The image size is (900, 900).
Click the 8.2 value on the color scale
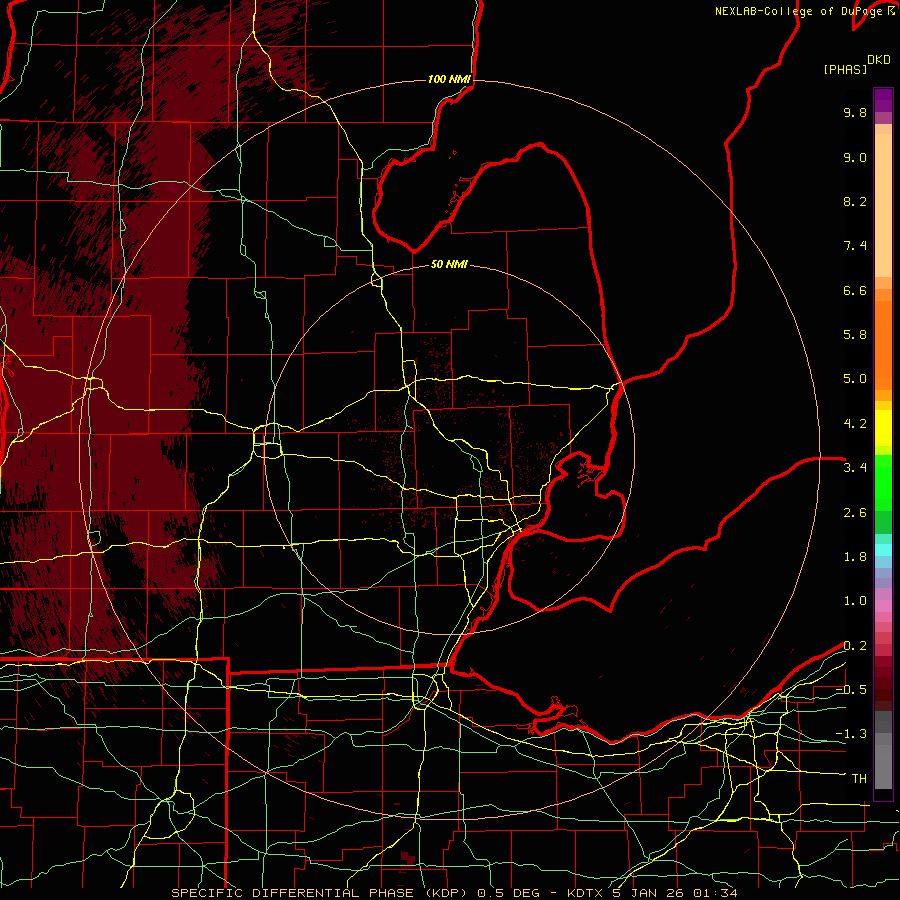pyautogui.click(x=855, y=201)
